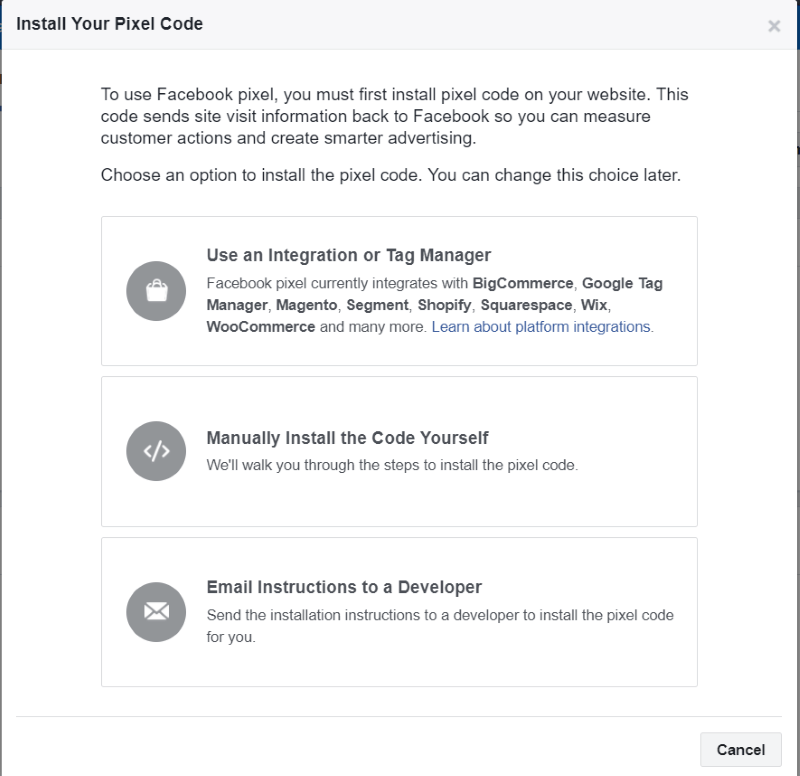Pick Email Instructions to a Developer heading
Viewport: 800px width, 776px height.
click(x=344, y=587)
